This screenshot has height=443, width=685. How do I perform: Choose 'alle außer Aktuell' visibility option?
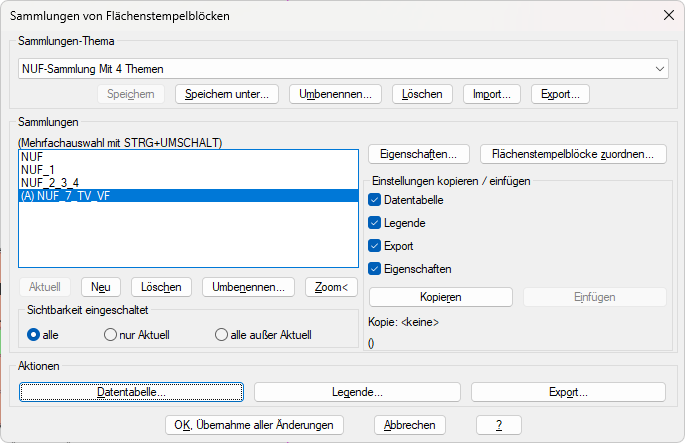point(222,335)
